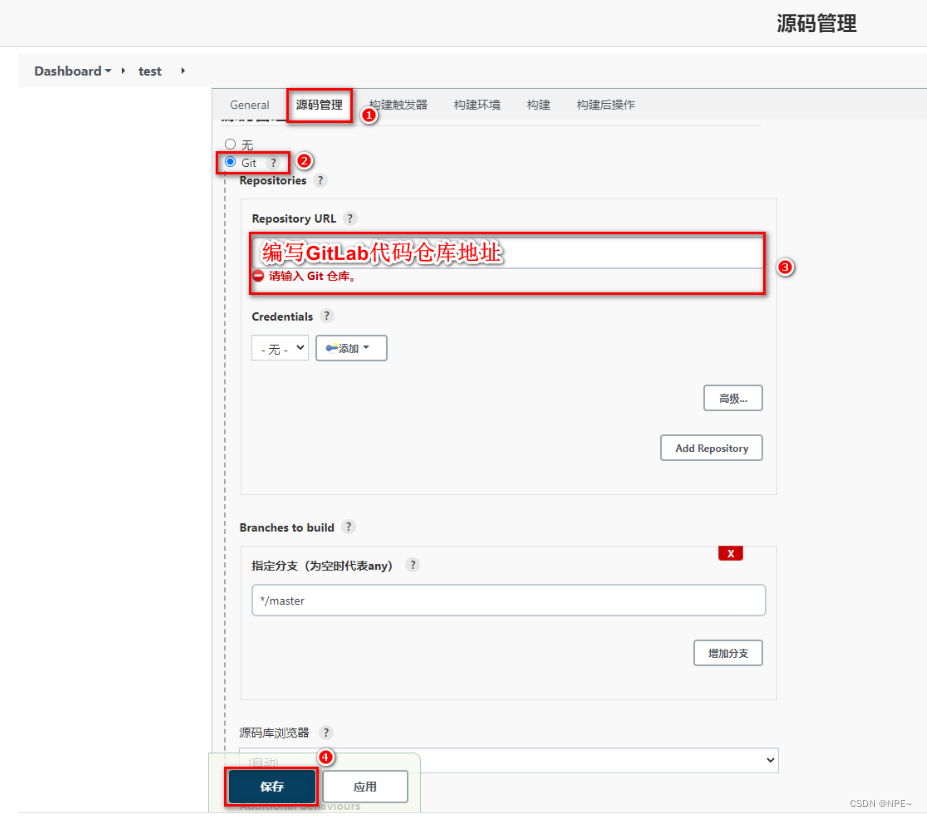Go to the 构建触发器 tab
The image size is (927, 817).
click(x=398, y=105)
